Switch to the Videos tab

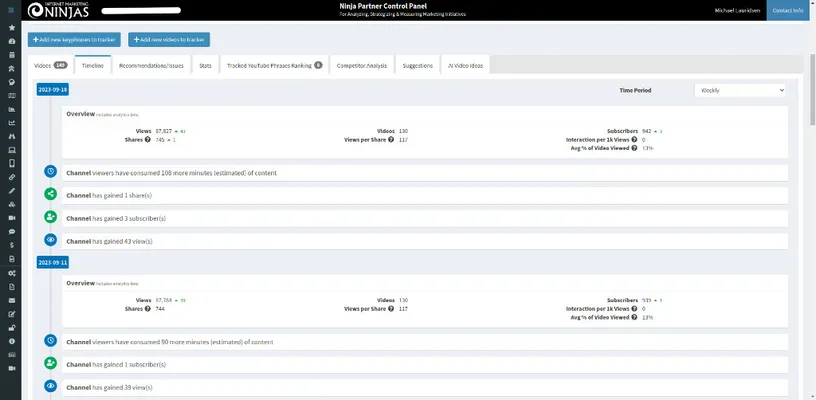tap(50, 65)
